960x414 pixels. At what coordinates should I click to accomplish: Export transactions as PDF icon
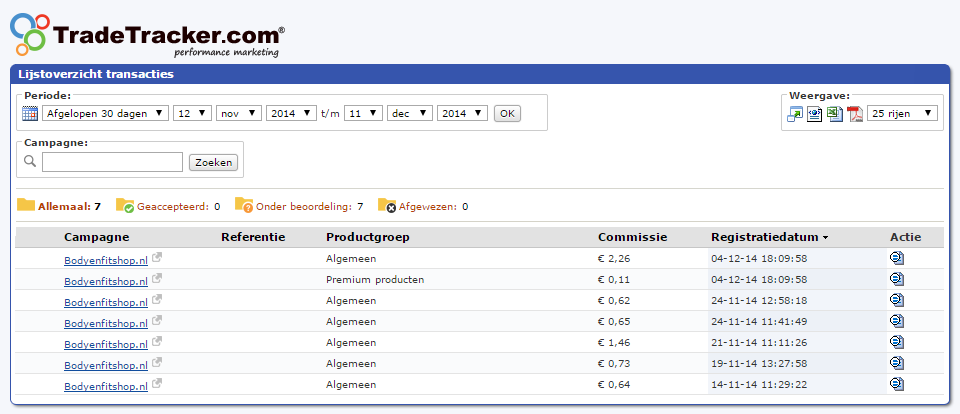855,114
